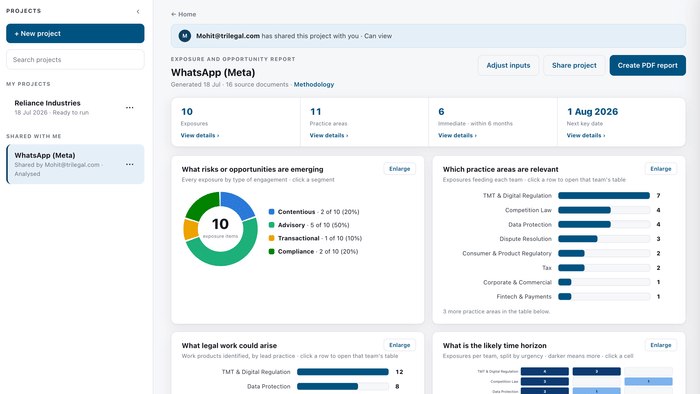The image size is (700, 394).
Task: Click Adjust inputs button
Action: tap(508, 65)
